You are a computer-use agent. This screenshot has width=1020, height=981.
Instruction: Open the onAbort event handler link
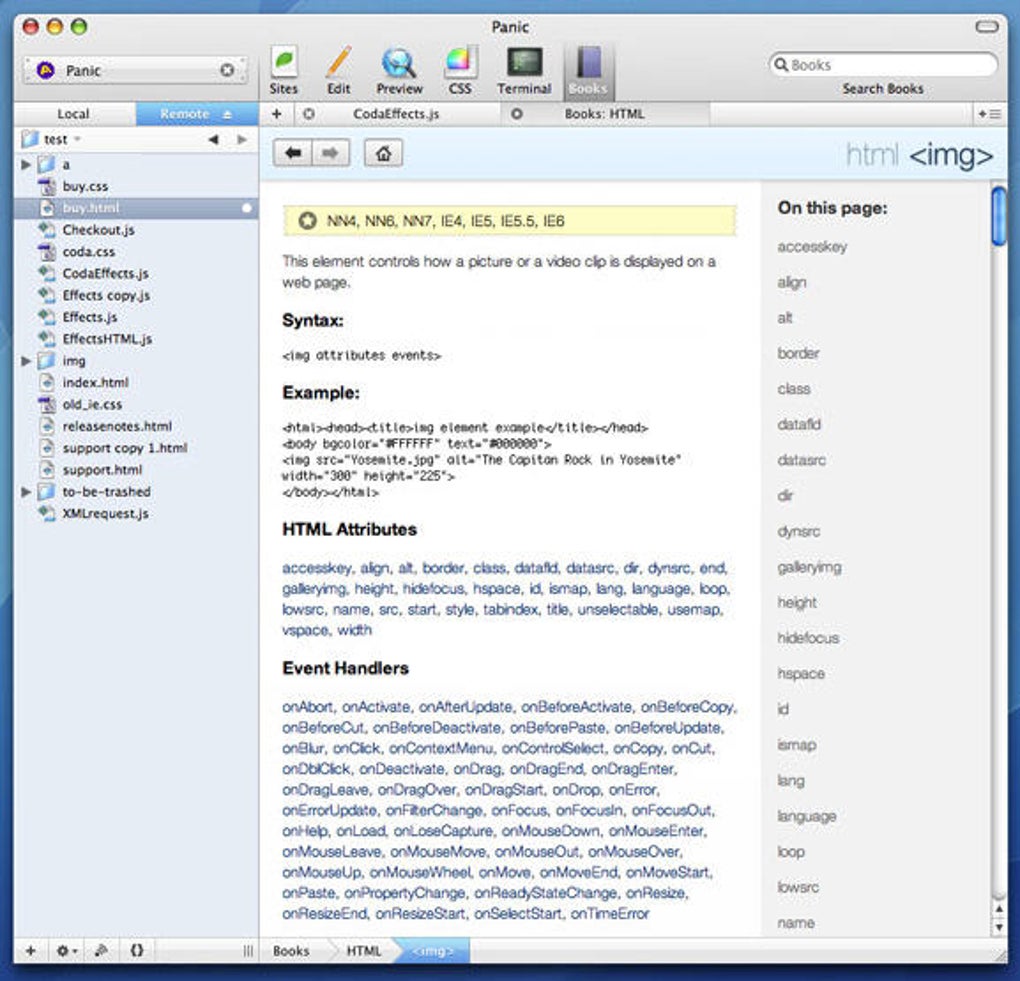[x=307, y=707]
